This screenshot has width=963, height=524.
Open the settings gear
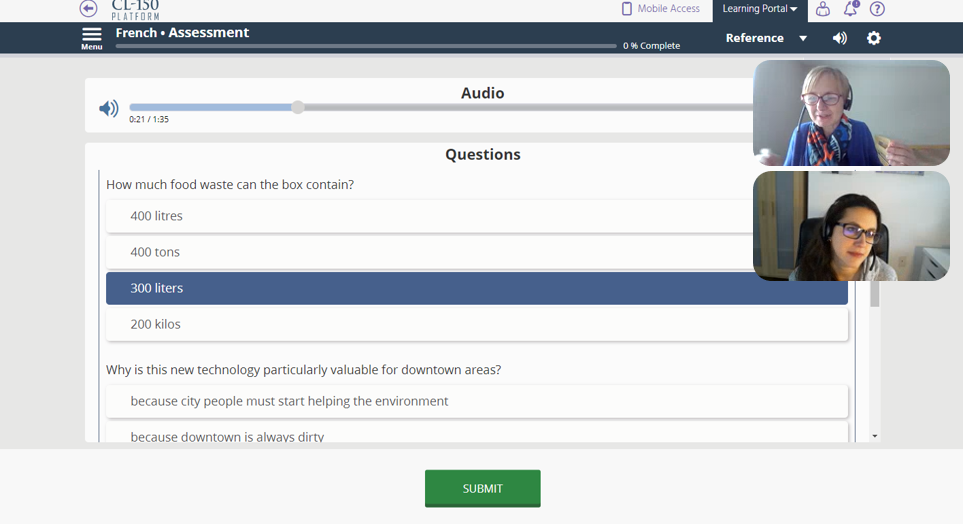click(874, 38)
